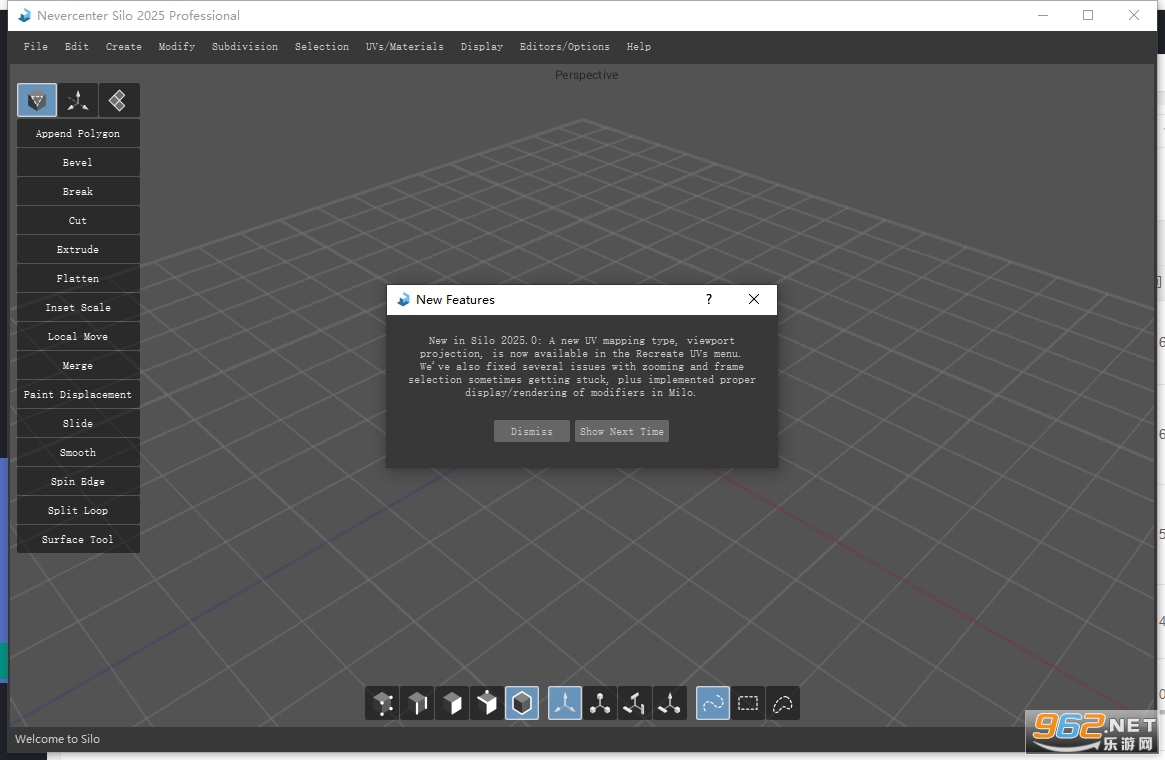Viewport: 1165px width, 760px height.
Task: Enable rectangle area selection style
Action: (748, 703)
